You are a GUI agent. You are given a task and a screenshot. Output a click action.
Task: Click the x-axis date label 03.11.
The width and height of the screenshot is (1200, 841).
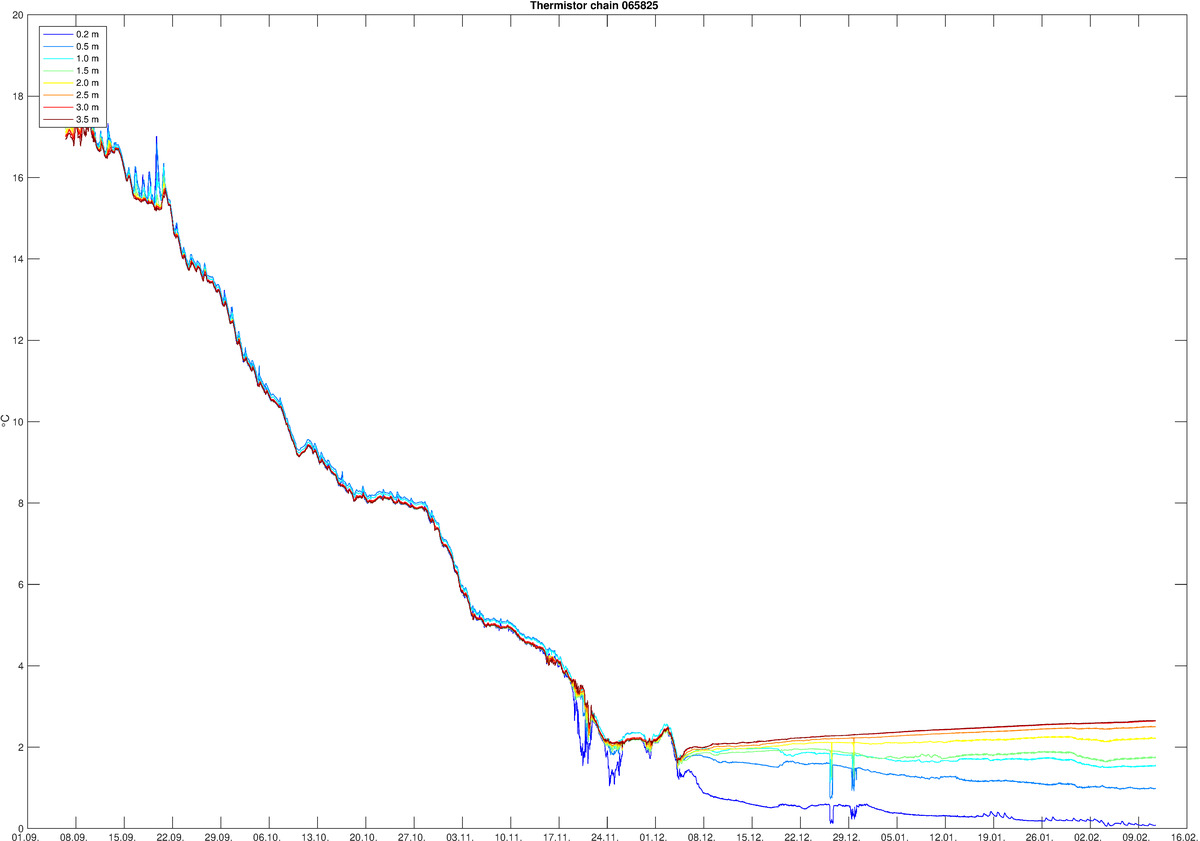pyautogui.click(x=460, y=836)
